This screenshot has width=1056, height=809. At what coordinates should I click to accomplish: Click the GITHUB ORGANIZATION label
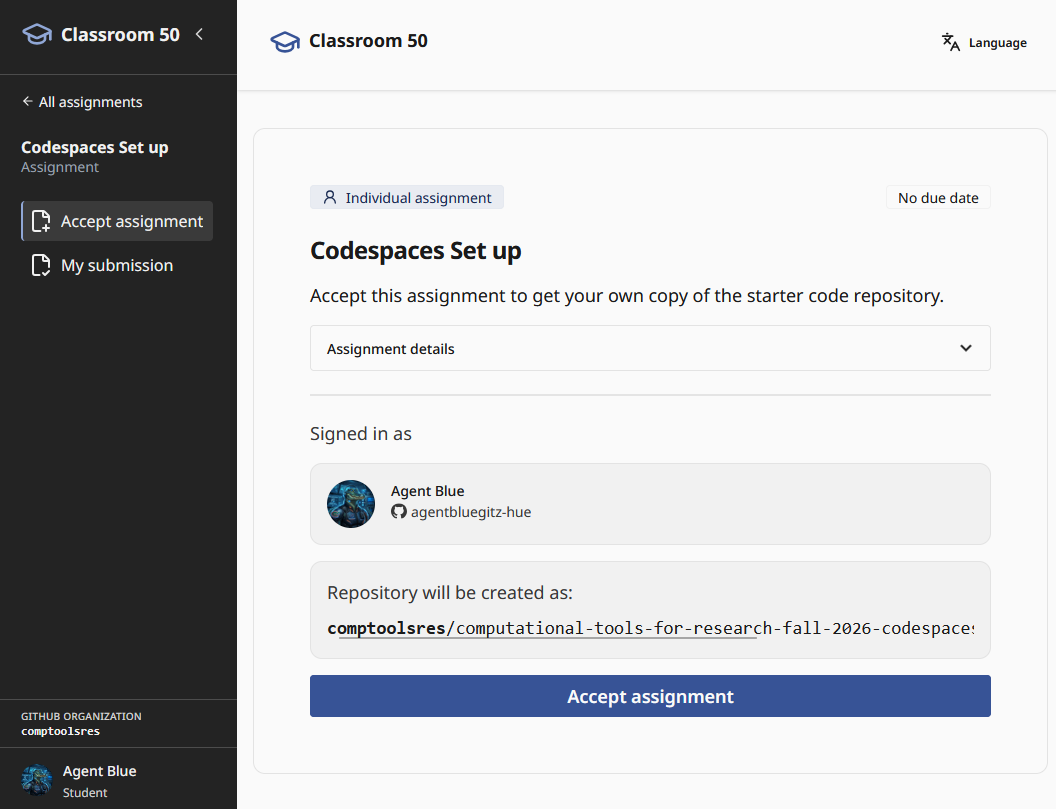[81, 716]
